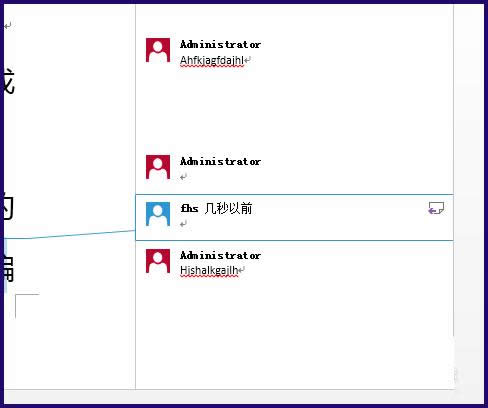Place cursor in empty Administrator comment line

click(183, 177)
